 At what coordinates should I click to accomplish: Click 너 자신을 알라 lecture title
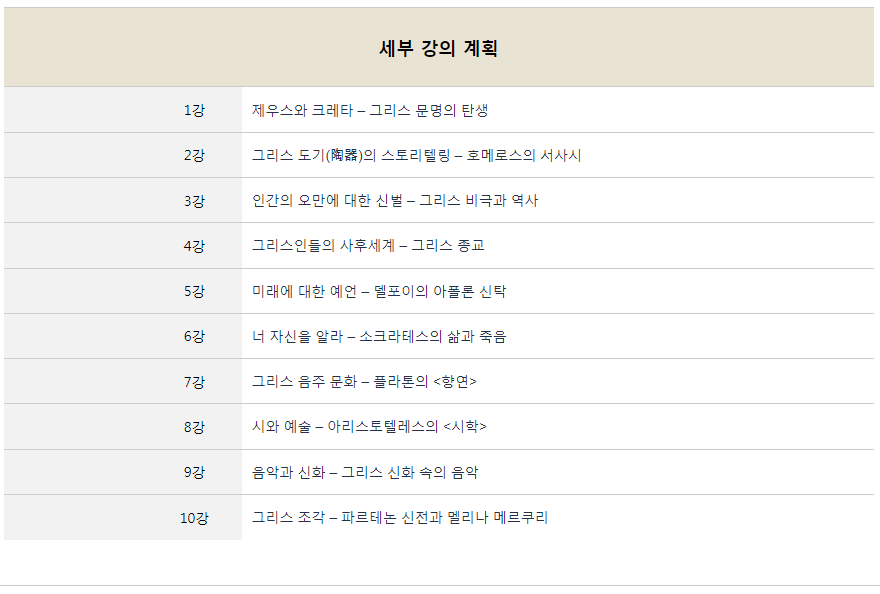(379, 336)
